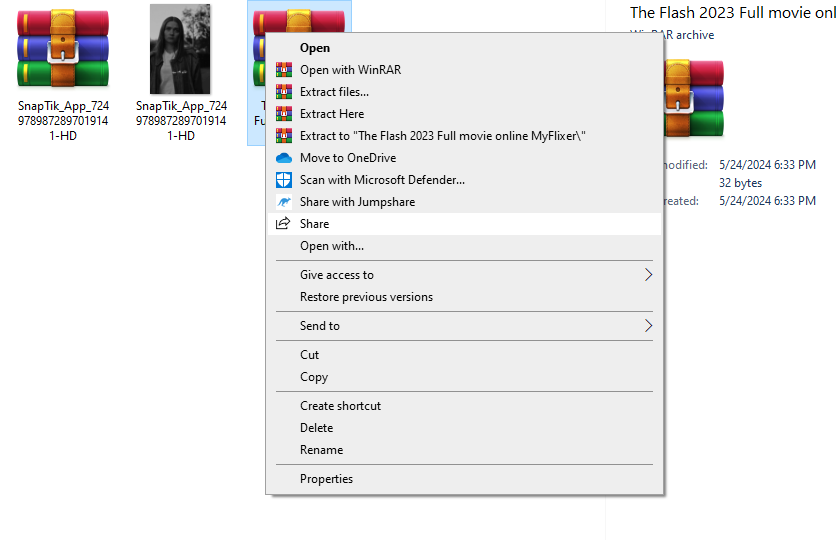The height and width of the screenshot is (540, 837).
Task: Expand the Send to submenu arrow
Action: tap(648, 325)
